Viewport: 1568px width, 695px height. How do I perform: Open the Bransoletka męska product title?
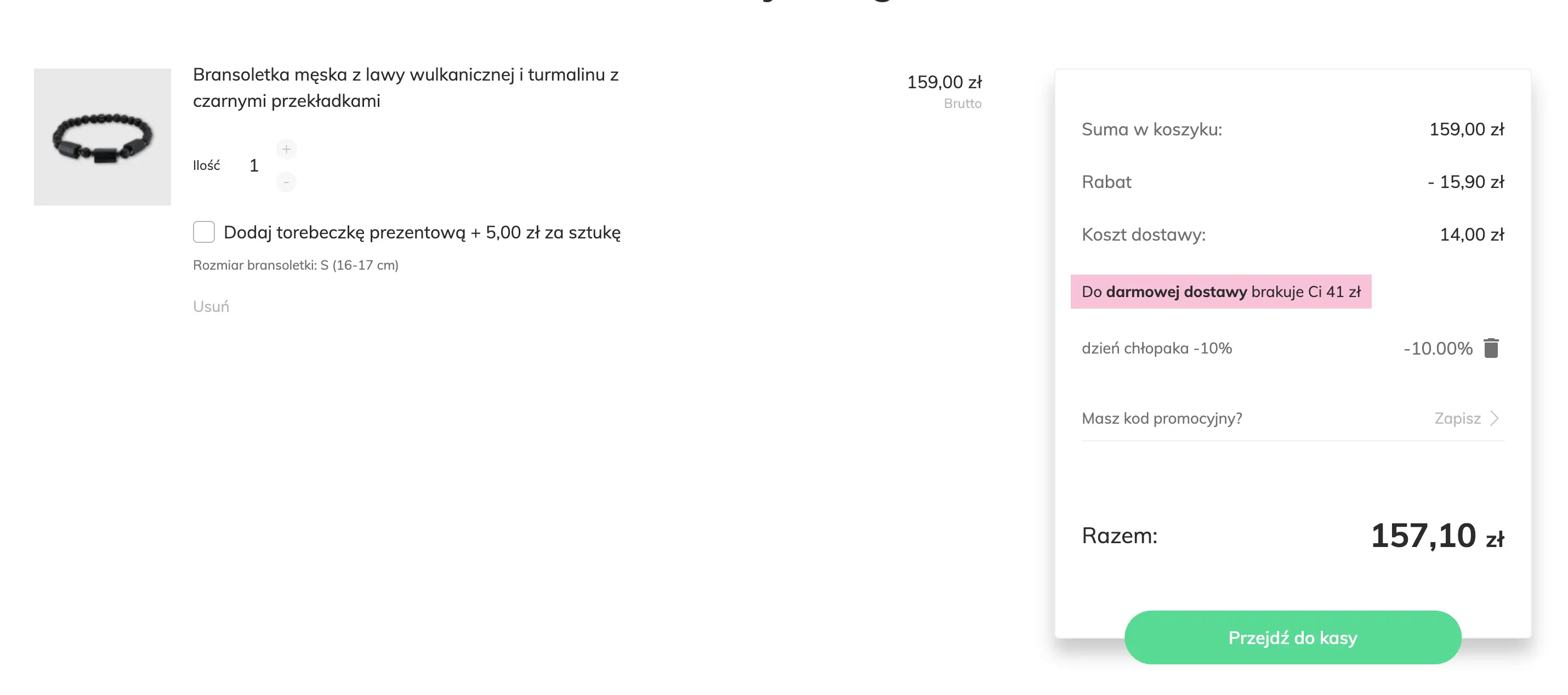(405, 88)
